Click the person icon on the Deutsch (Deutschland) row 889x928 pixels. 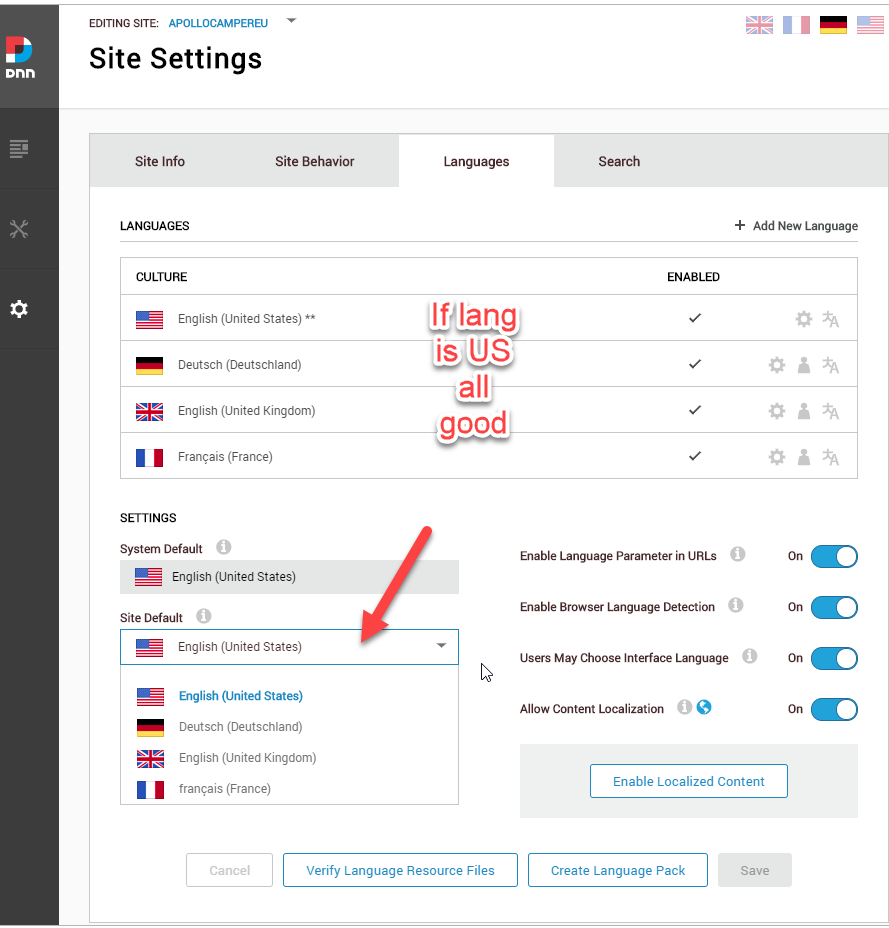(804, 365)
